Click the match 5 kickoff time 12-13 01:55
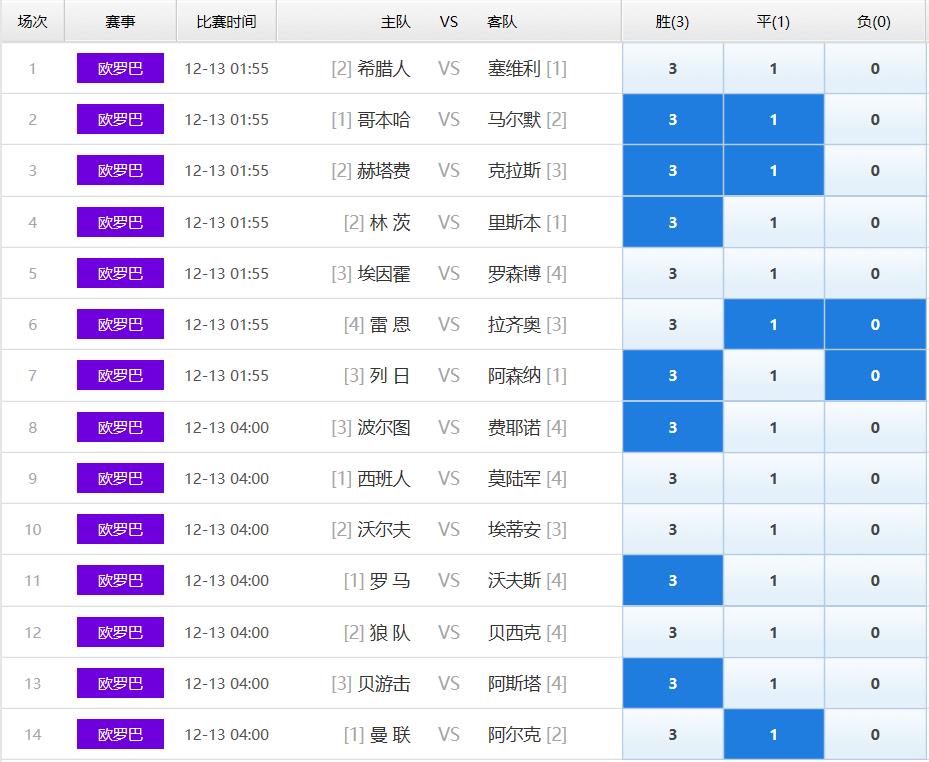This screenshot has width=929, height=762. pos(226,273)
